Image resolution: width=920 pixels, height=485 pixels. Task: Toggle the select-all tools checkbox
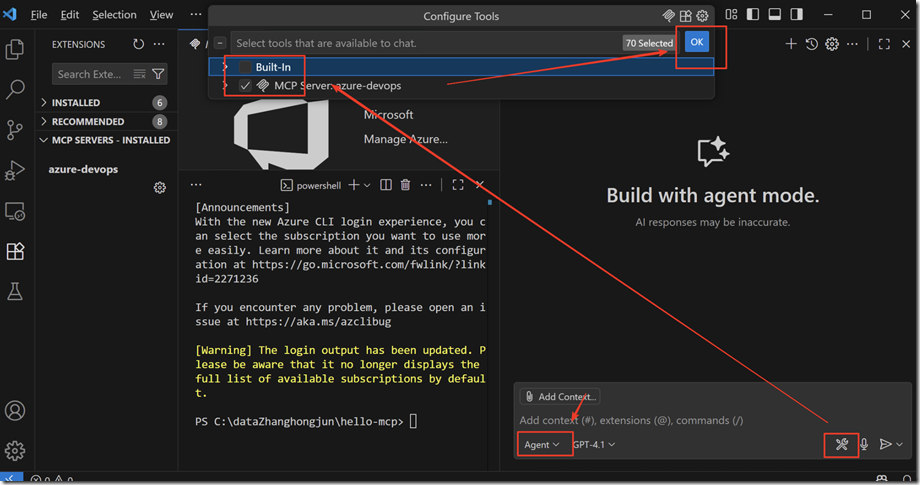point(220,43)
